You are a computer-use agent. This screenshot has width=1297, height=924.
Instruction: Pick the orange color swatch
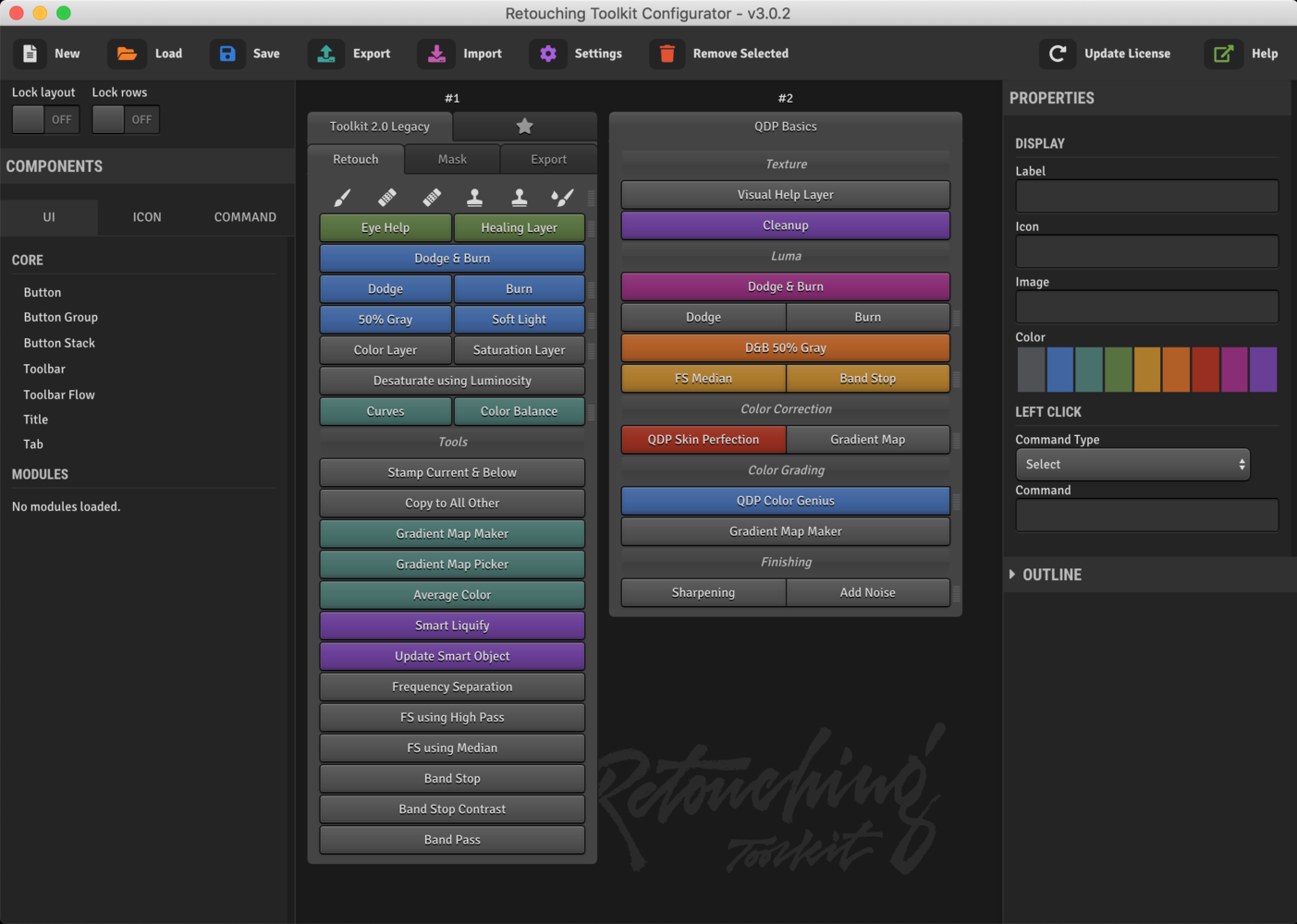click(x=1176, y=370)
